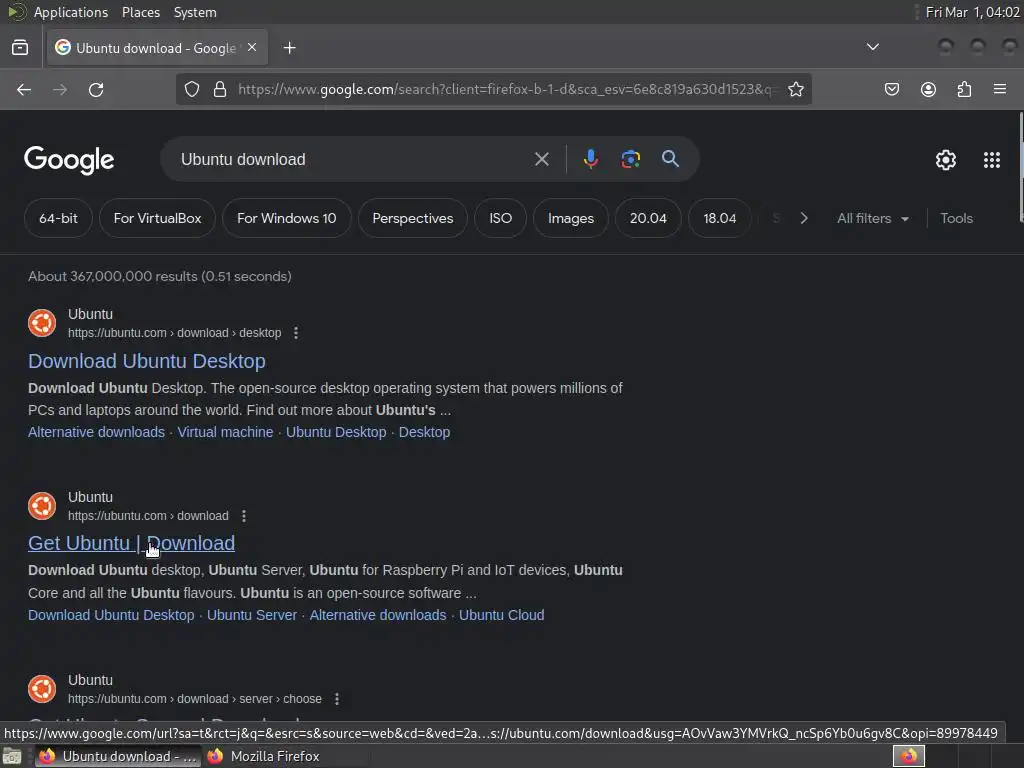The image size is (1024, 768).
Task: Click the show desktop icon in the taskbar
Action: click(x=12, y=756)
